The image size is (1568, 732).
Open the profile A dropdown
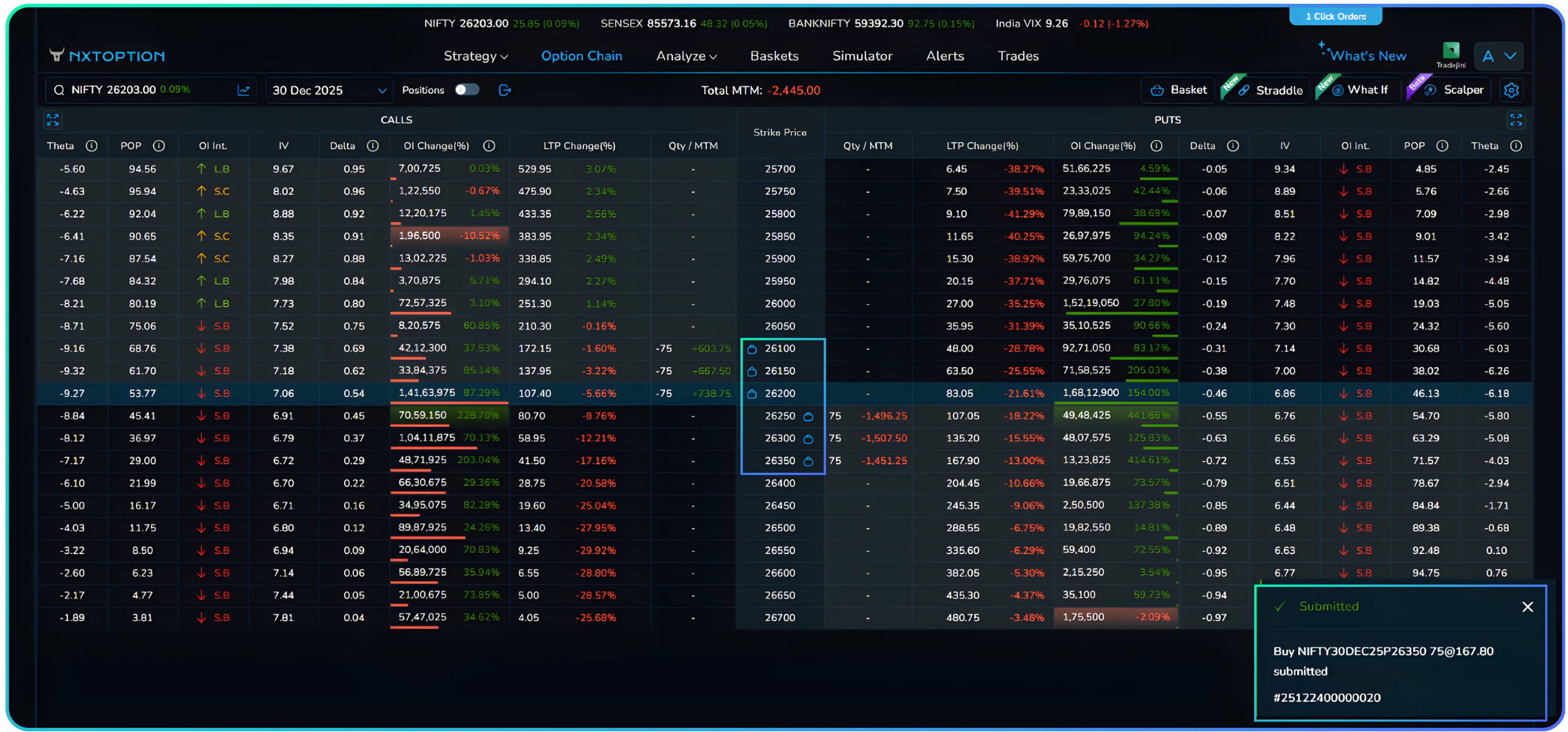click(x=1498, y=56)
